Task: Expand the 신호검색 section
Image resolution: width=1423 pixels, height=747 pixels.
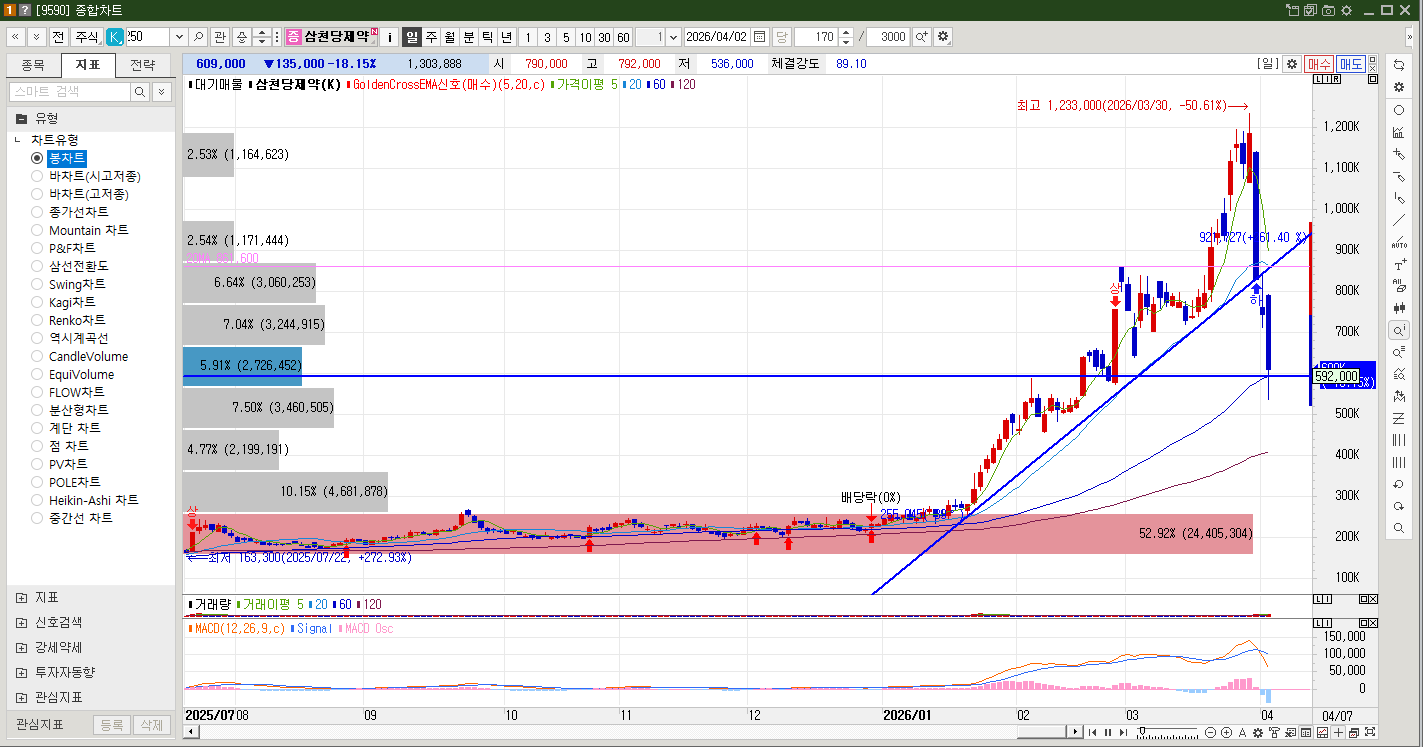Action: pyautogui.click(x=22, y=622)
